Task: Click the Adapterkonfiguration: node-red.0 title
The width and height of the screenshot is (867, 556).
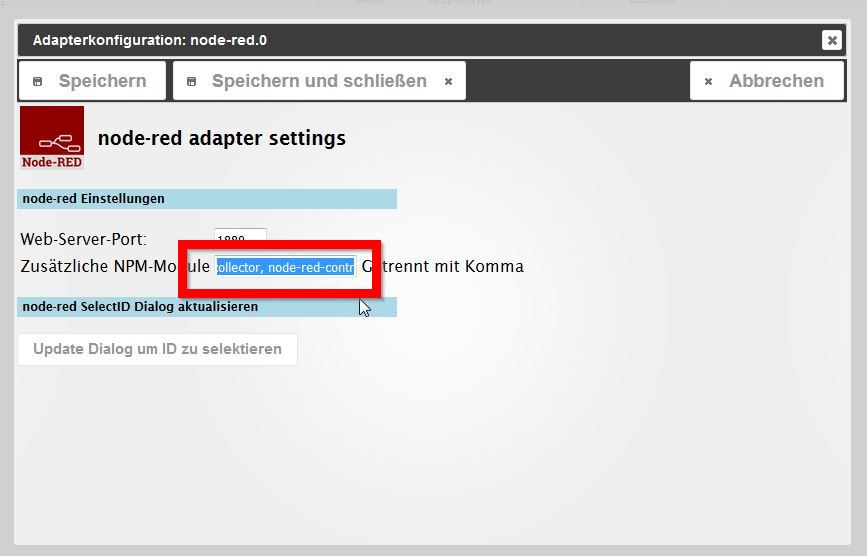Action: 149,40
